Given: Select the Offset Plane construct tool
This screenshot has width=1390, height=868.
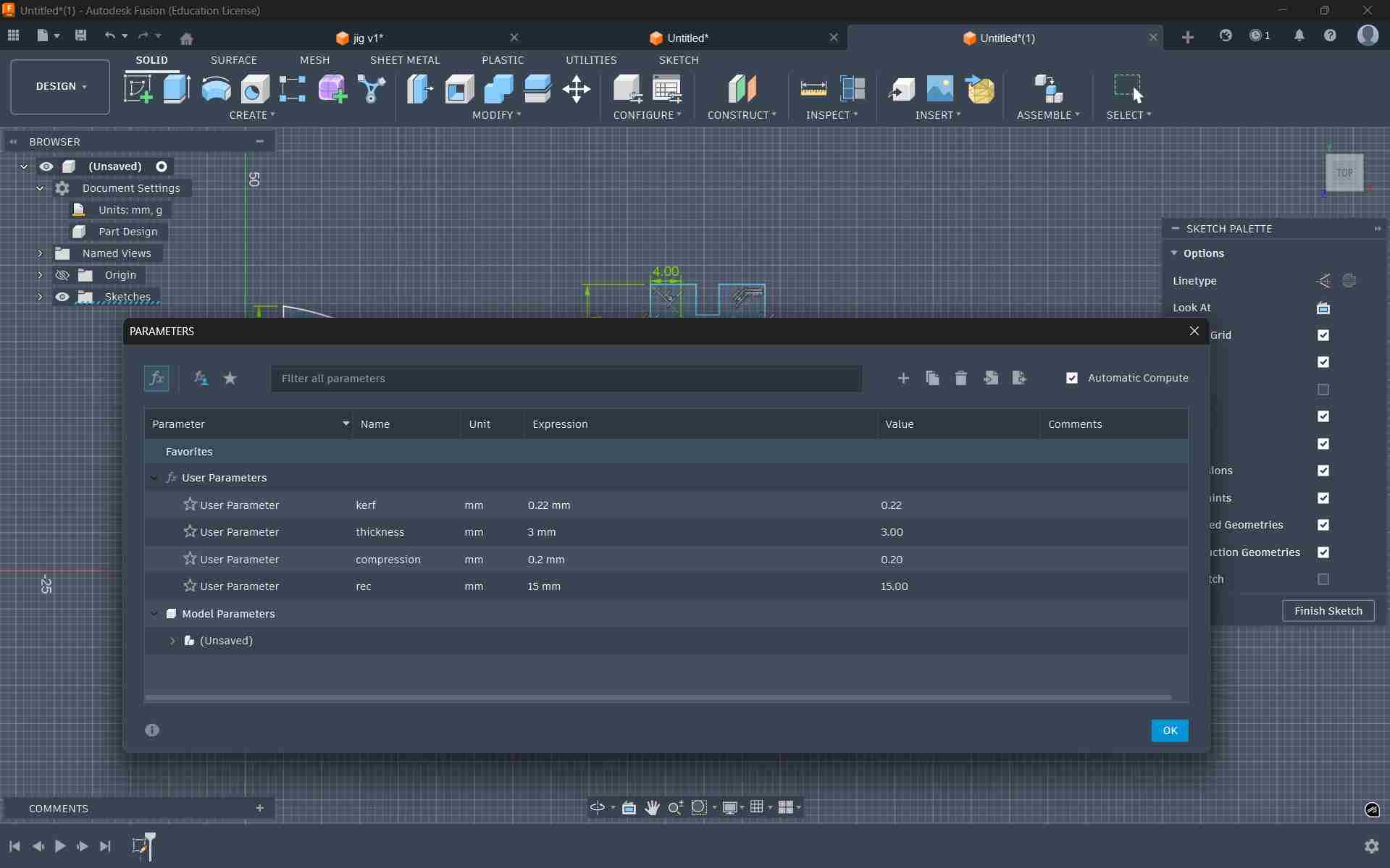Looking at the screenshot, I should pyautogui.click(x=742, y=89).
